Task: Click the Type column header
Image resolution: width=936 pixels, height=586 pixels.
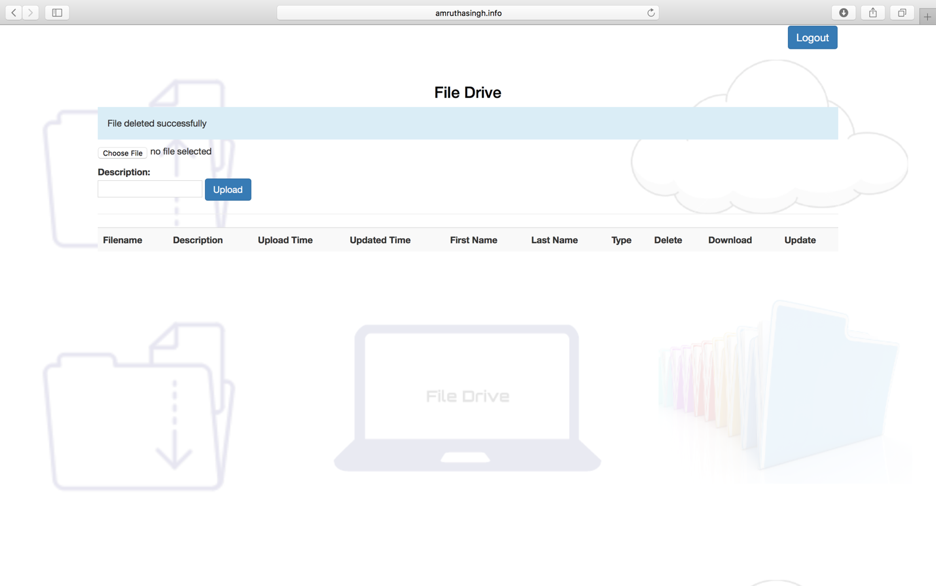Action: tap(621, 240)
